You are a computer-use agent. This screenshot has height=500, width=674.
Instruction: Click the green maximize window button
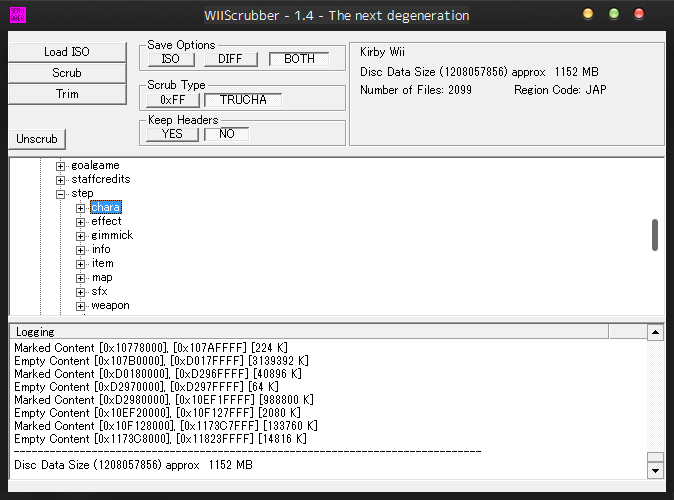(614, 14)
